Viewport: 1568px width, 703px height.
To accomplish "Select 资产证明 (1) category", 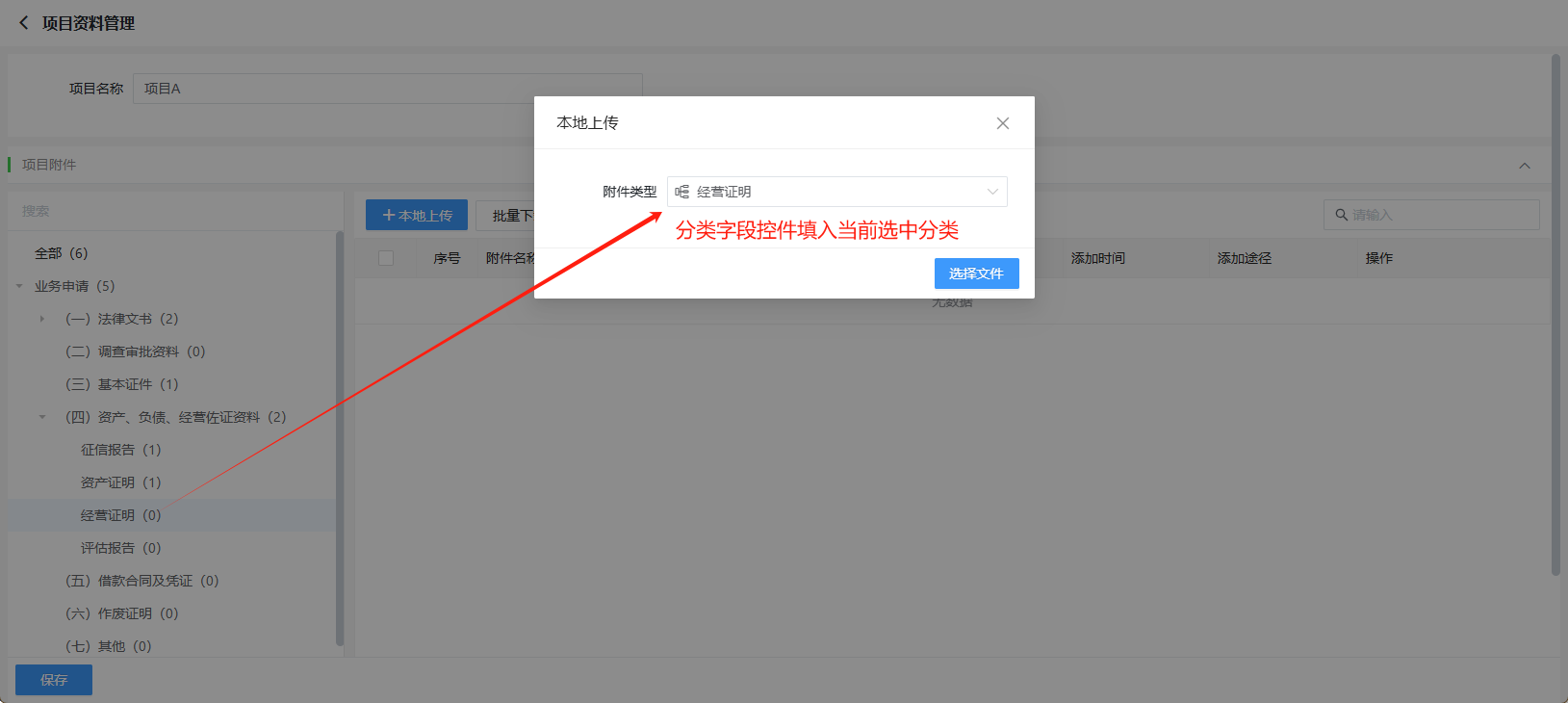I will pyautogui.click(x=120, y=482).
